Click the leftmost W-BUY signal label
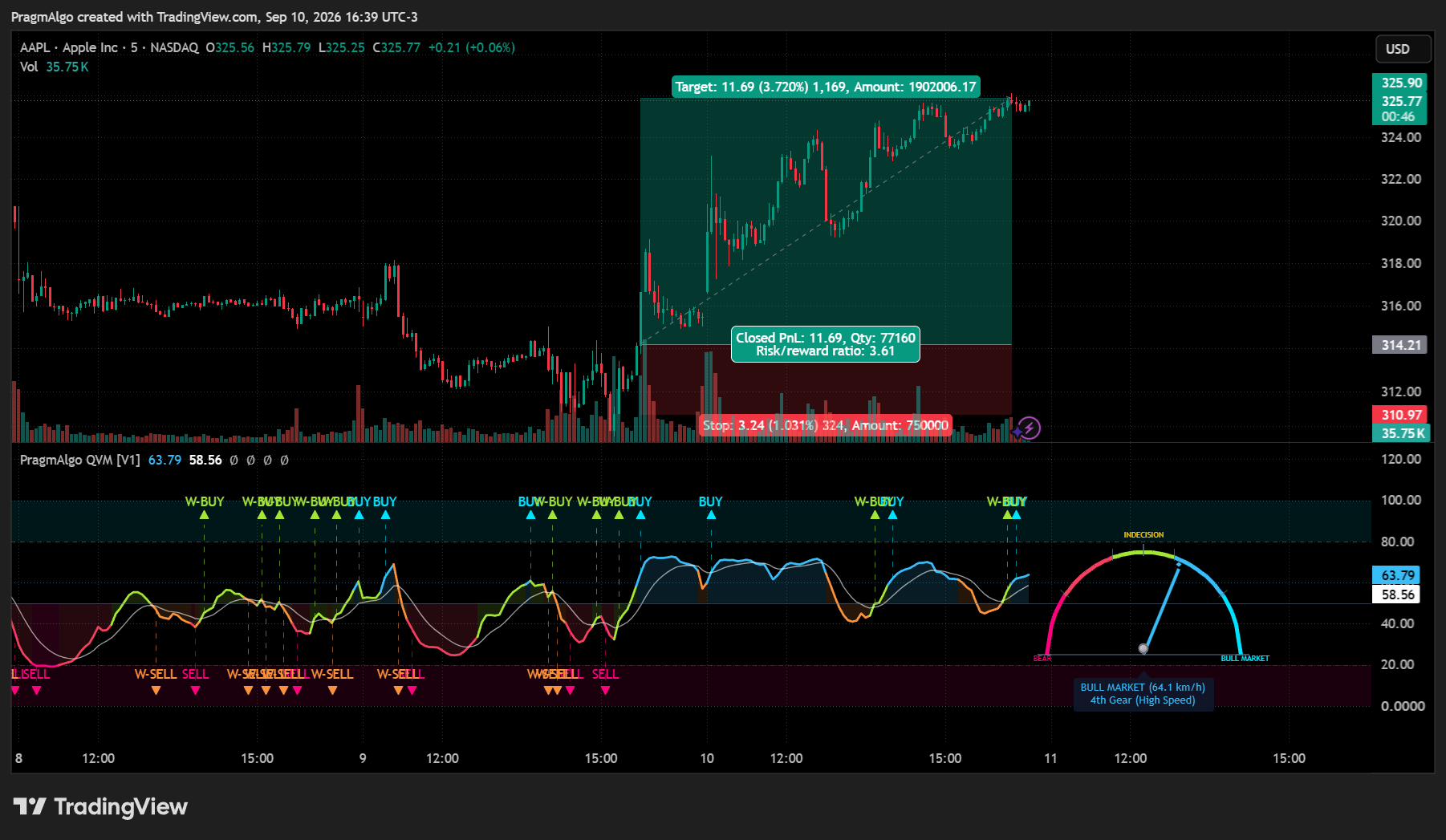The width and height of the screenshot is (1446, 840). coord(205,501)
